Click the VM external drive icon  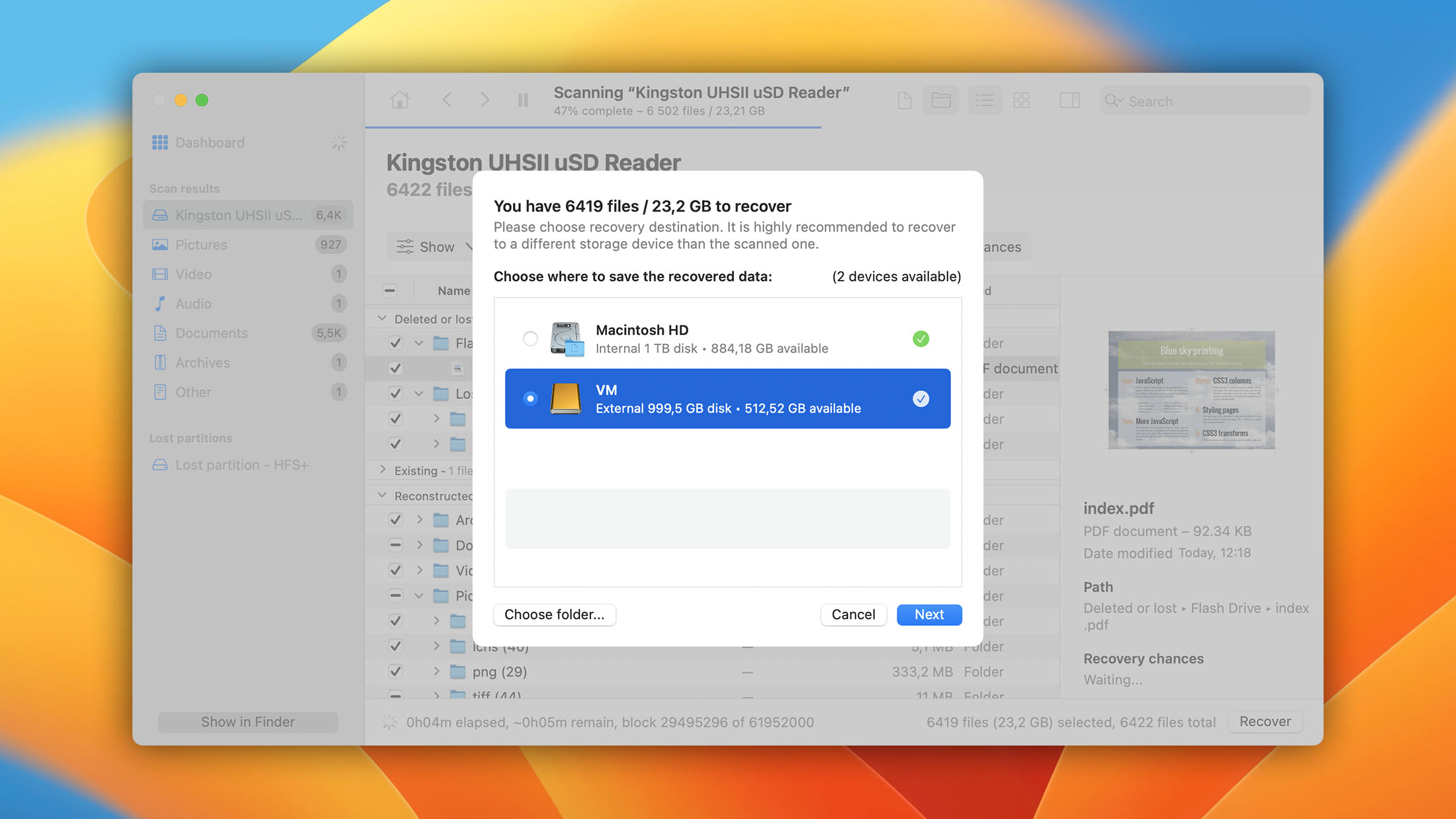565,398
